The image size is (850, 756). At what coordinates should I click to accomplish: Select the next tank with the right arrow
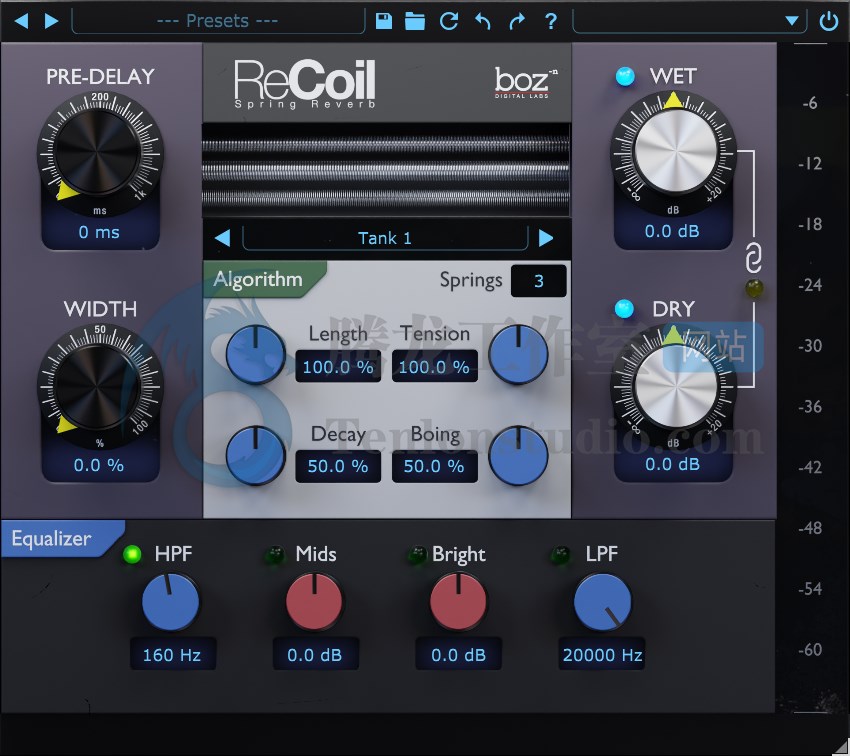(x=546, y=238)
